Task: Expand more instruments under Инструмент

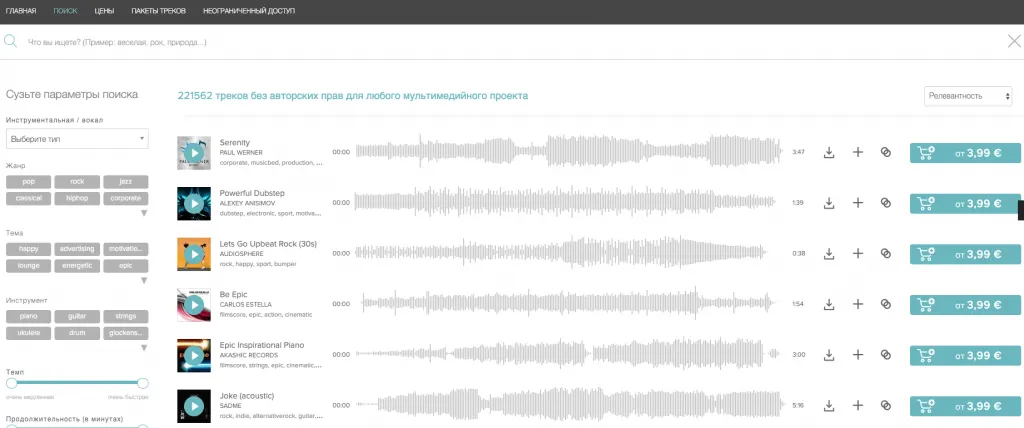Action: click(x=144, y=348)
